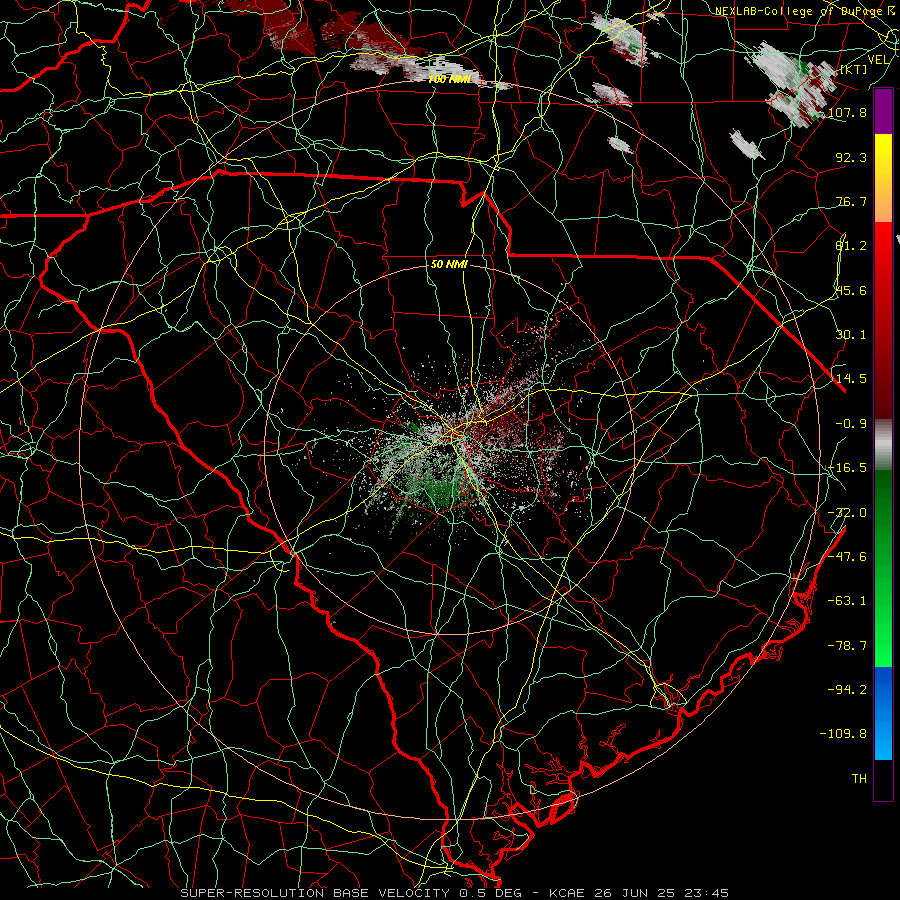
Task: Click the 30.1 legend value
Action: 851,334
